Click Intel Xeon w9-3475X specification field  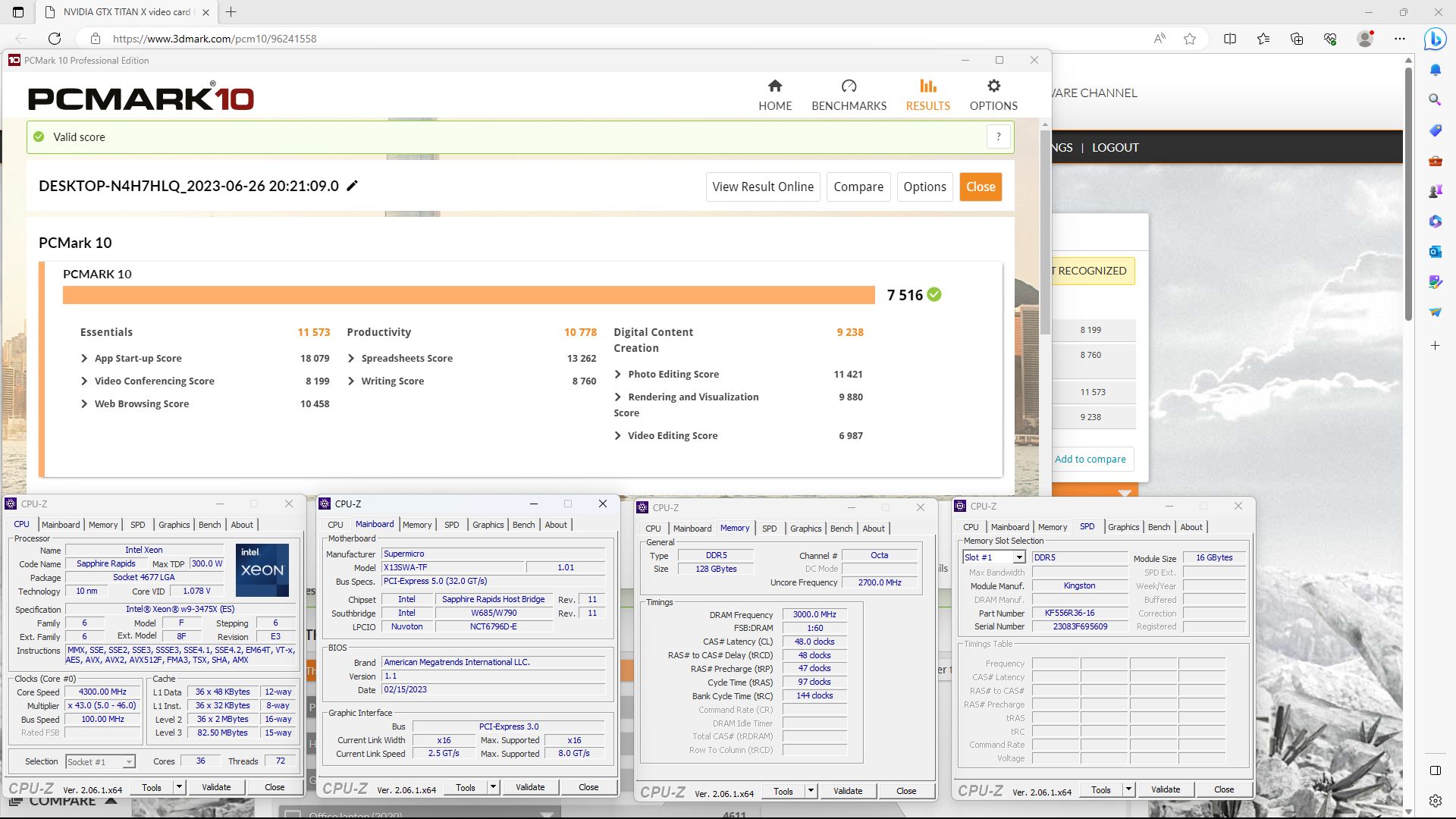pos(180,609)
